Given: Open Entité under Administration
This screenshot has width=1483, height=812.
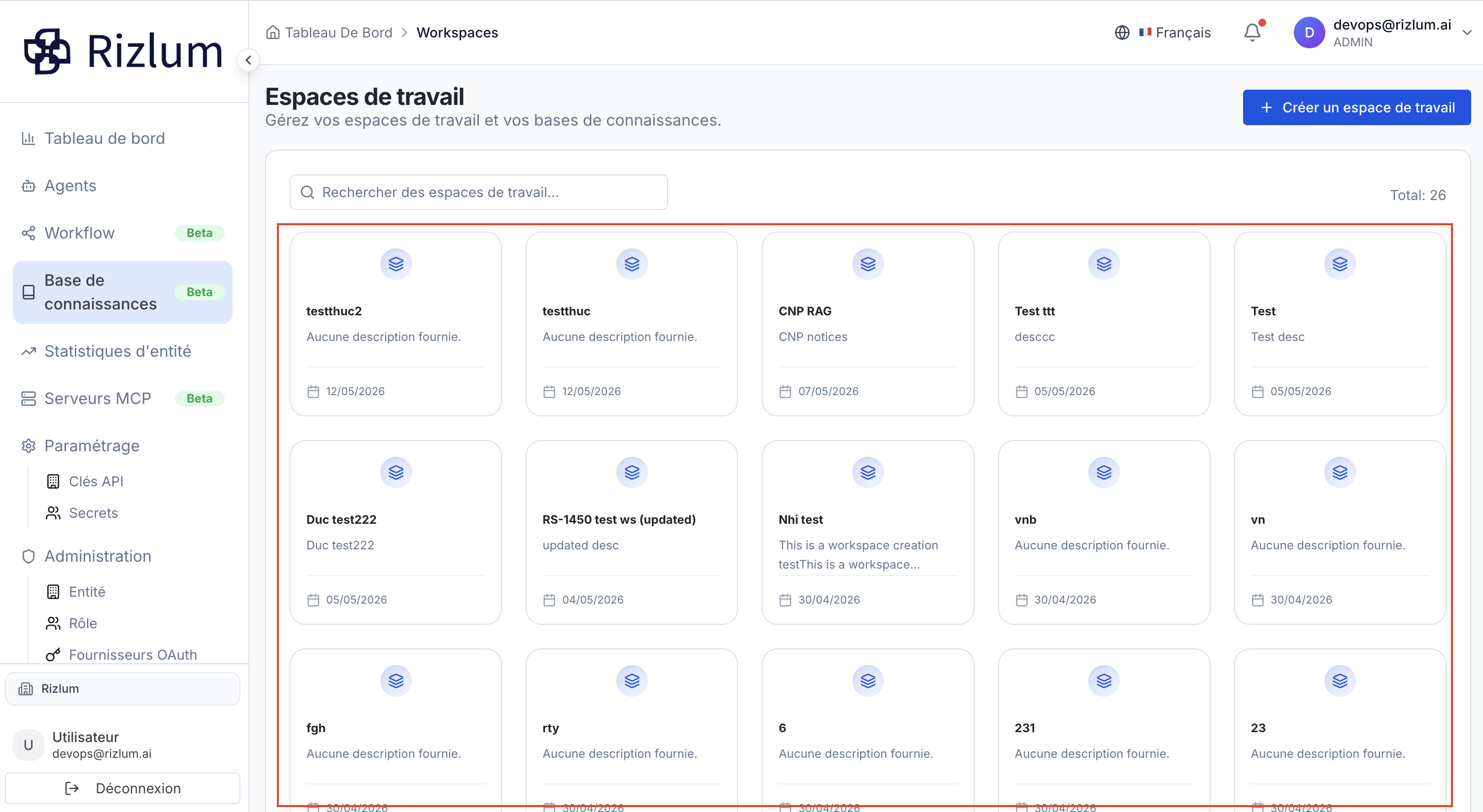Looking at the screenshot, I should pyautogui.click(x=87, y=592).
